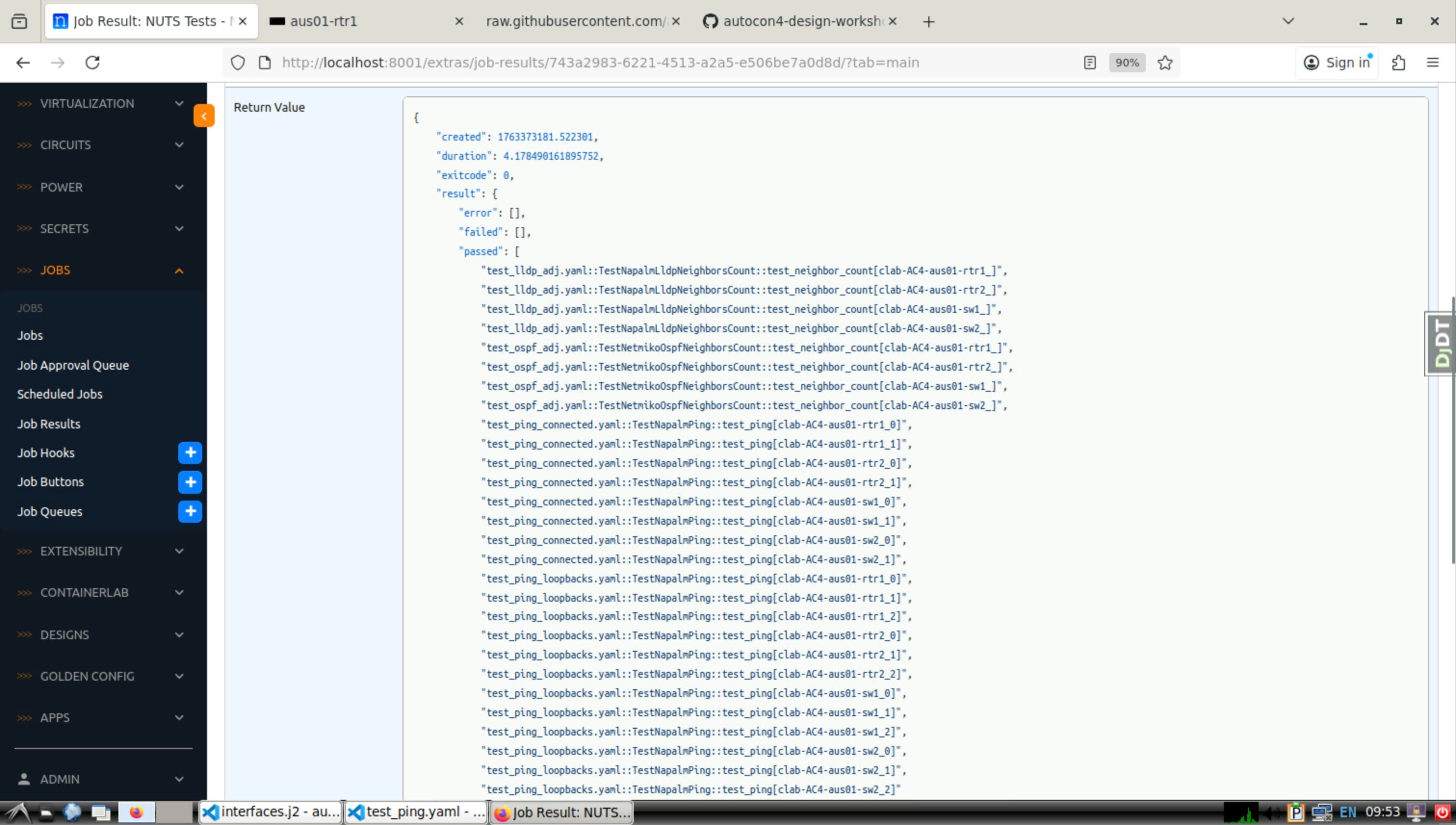This screenshot has width=1456, height=825.
Task: Bookmark this page with the star icon
Action: click(1165, 62)
